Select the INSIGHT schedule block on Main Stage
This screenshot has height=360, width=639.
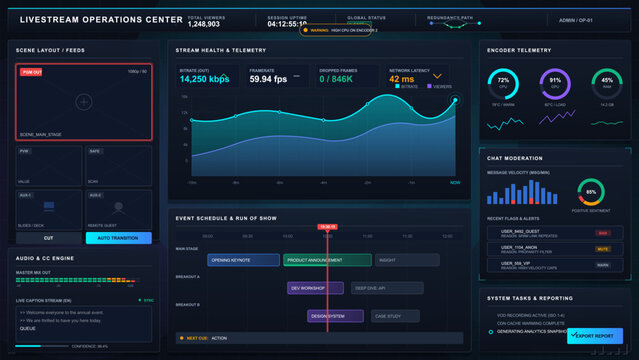407,260
